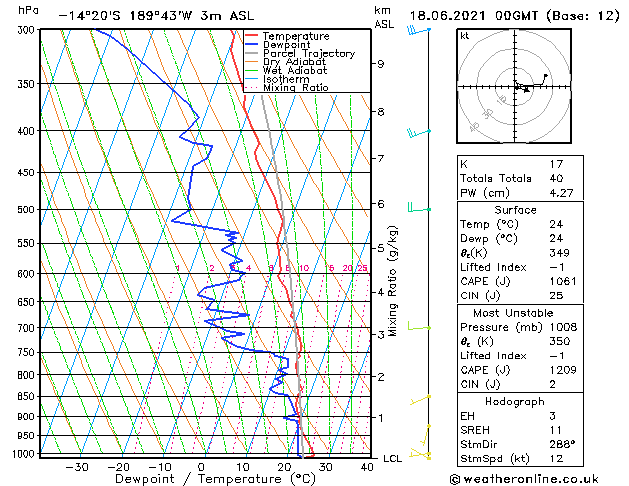The image size is (629, 486).
Task: Click the LCL marker label
Action: [392, 458]
